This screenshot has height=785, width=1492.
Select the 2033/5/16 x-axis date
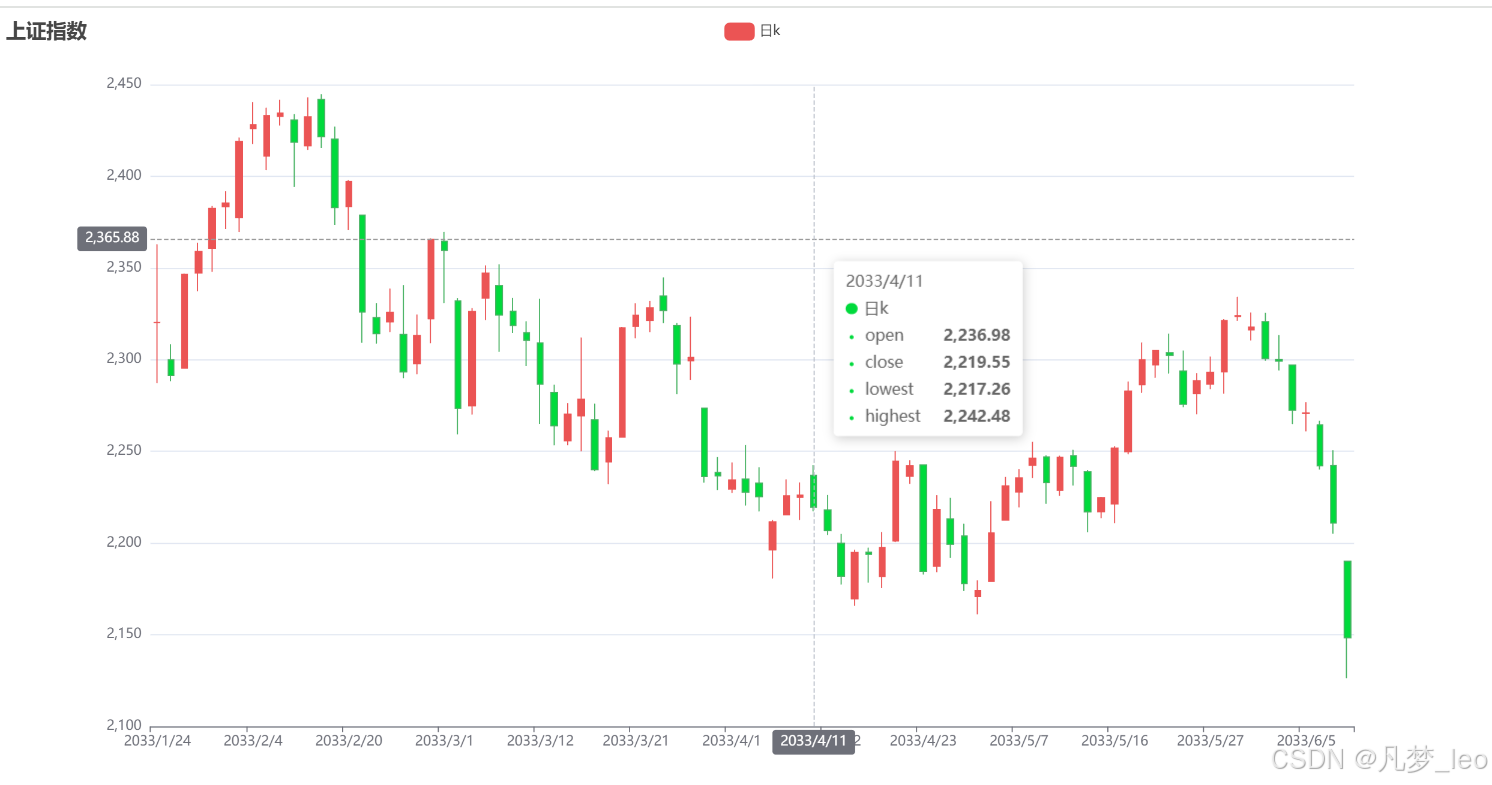coord(1115,741)
